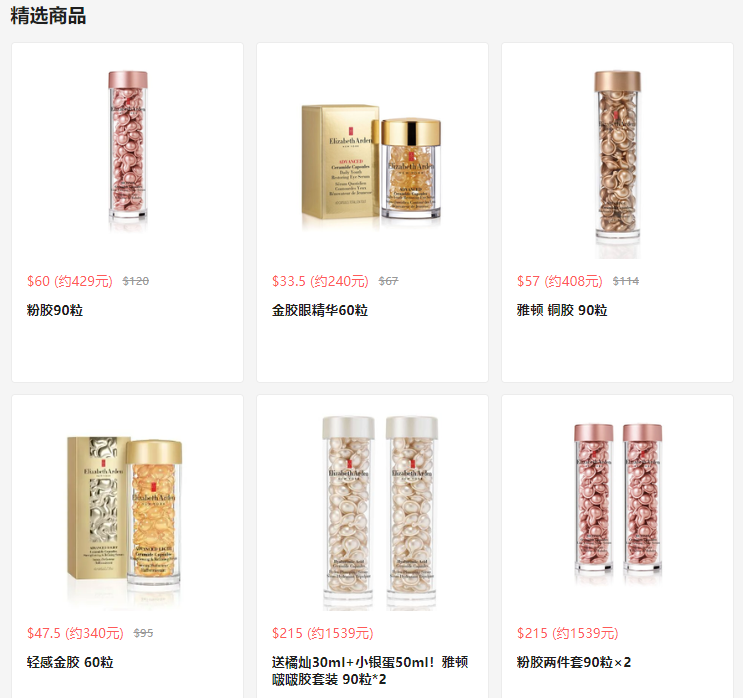Click the gold eye serum 60粒 product image

pos(372,168)
